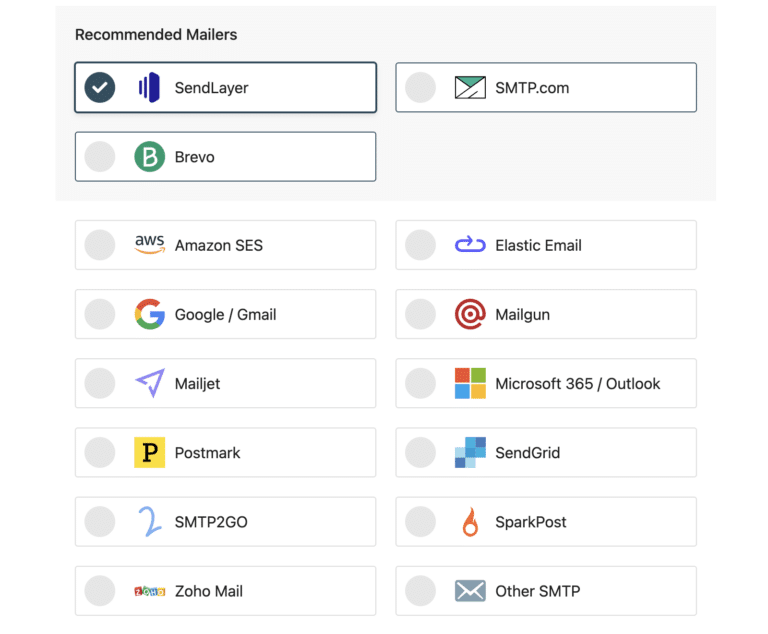This screenshot has width=768, height=634.
Task: Click the SparkPost flame icon
Action: [470, 522]
